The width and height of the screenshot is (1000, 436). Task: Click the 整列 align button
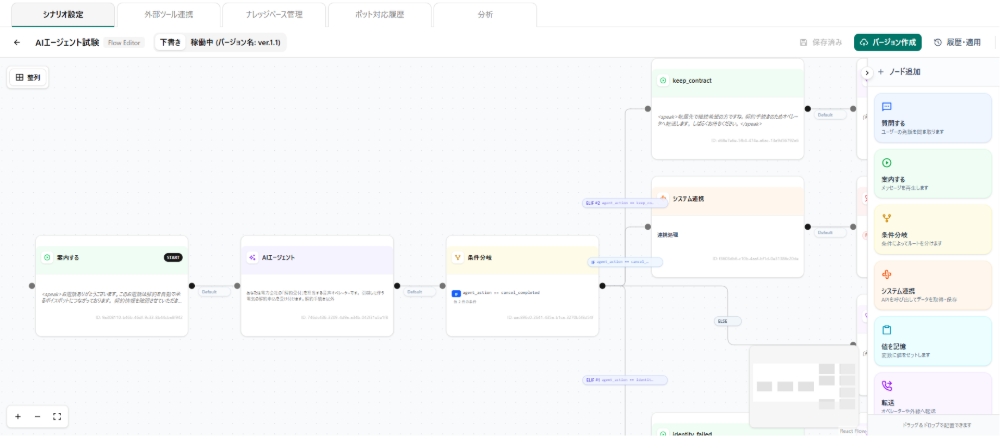point(29,77)
